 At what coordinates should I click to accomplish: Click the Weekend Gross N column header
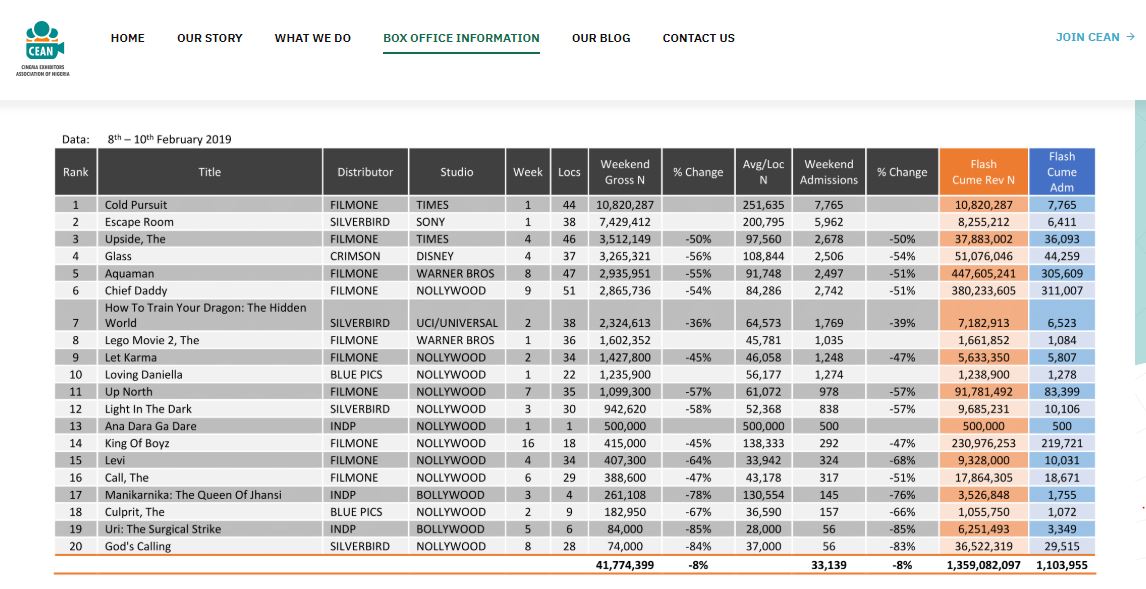click(625, 172)
